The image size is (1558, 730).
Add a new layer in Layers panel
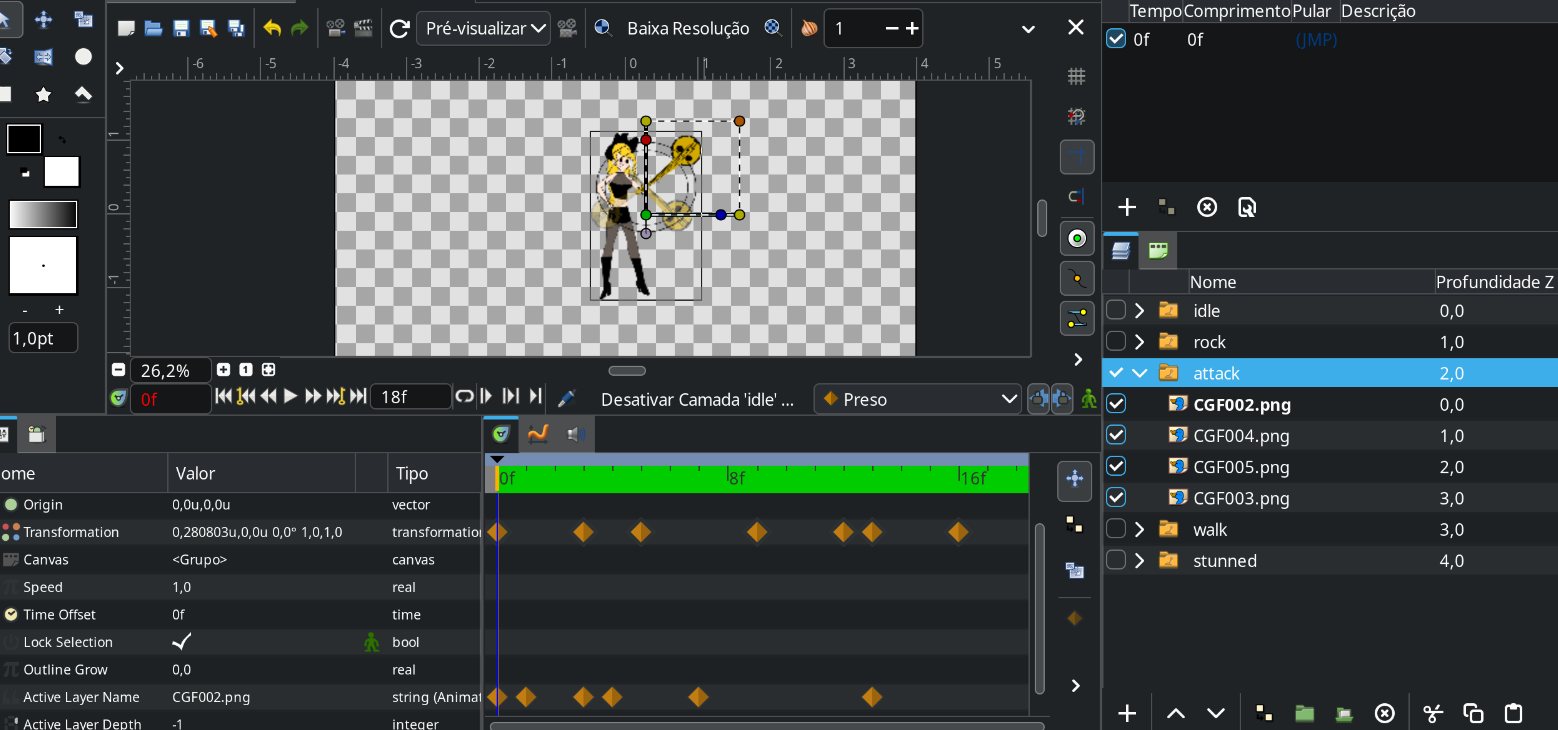[x=1127, y=713]
